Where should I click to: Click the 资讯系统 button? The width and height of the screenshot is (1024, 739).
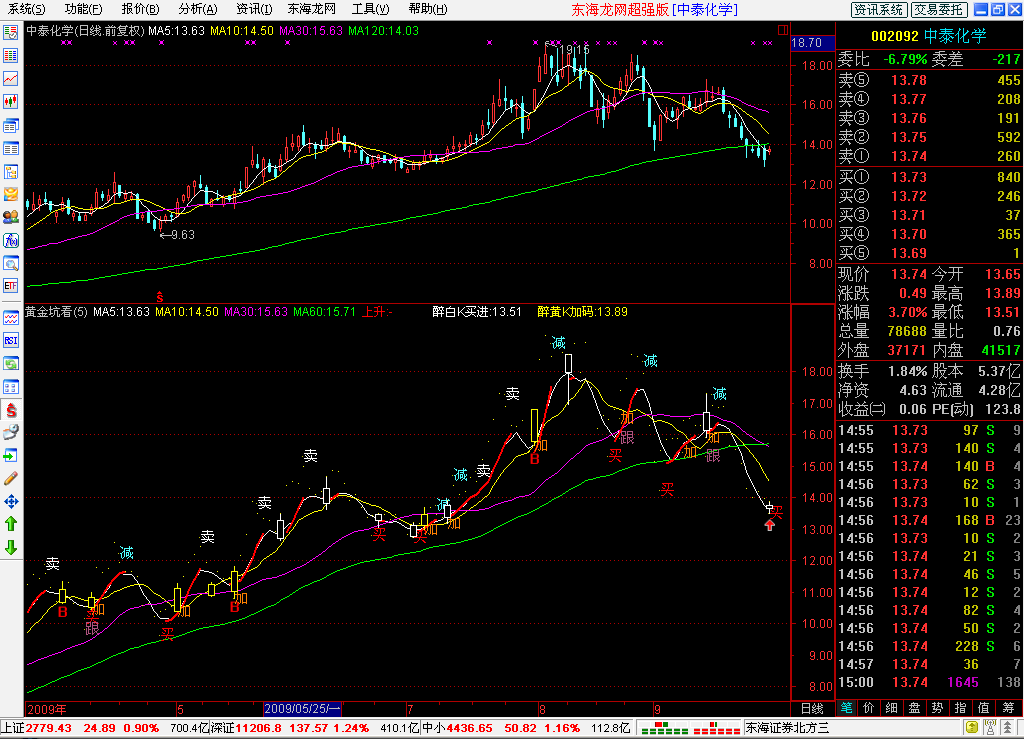click(x=878, y=9)
